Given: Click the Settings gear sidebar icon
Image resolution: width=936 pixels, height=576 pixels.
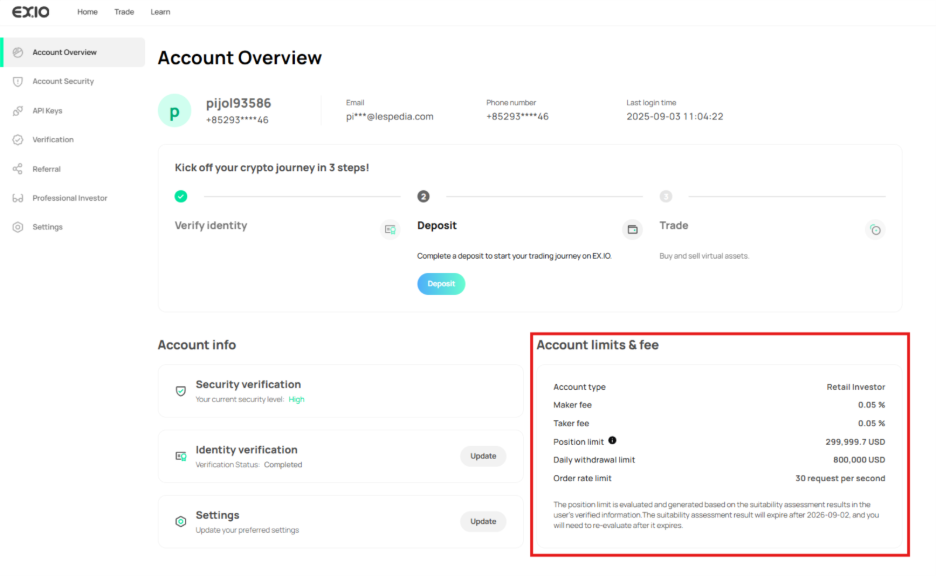Looking at the screenshot, I should [x=18, y=227].
